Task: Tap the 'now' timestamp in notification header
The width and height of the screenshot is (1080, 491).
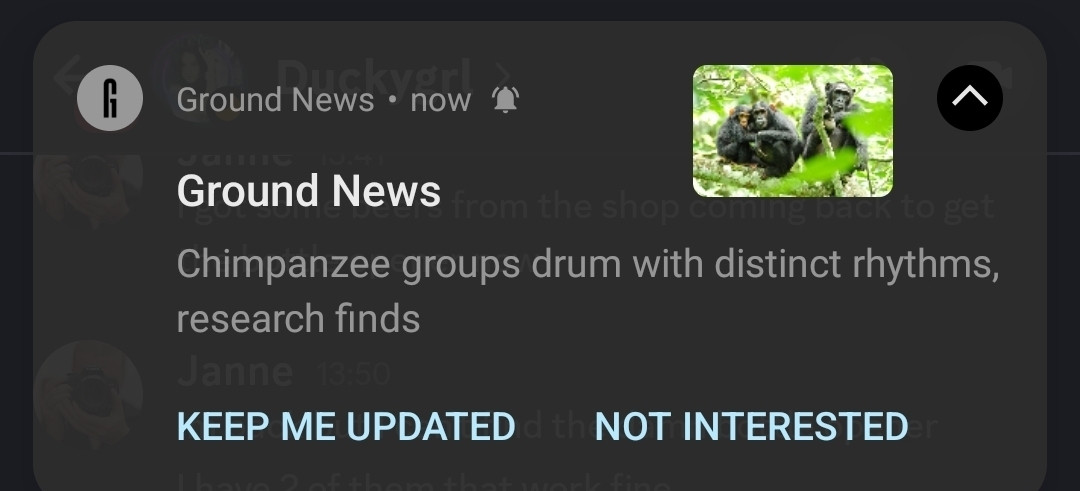Action: (441, 101)
